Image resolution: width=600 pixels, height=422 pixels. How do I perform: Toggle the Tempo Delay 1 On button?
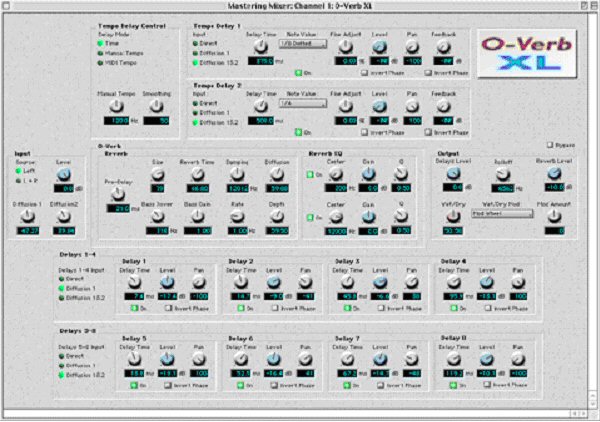click(298, 73)
